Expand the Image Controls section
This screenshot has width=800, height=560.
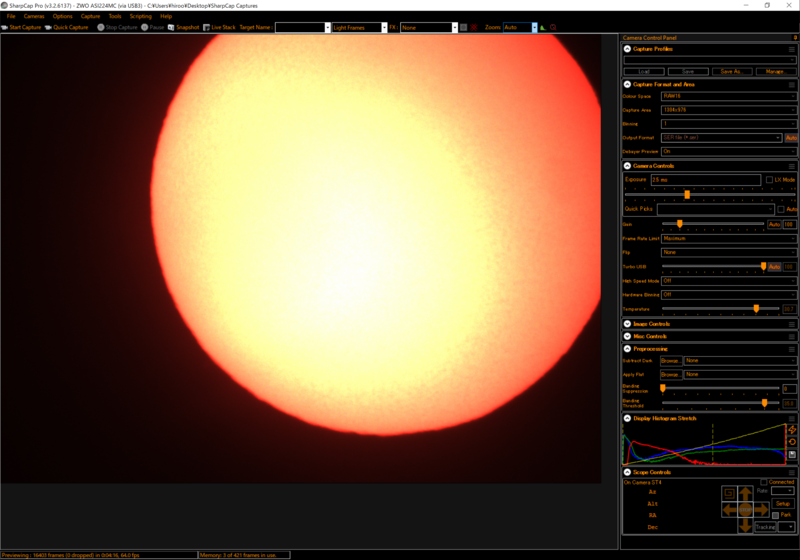click(627, 324)
